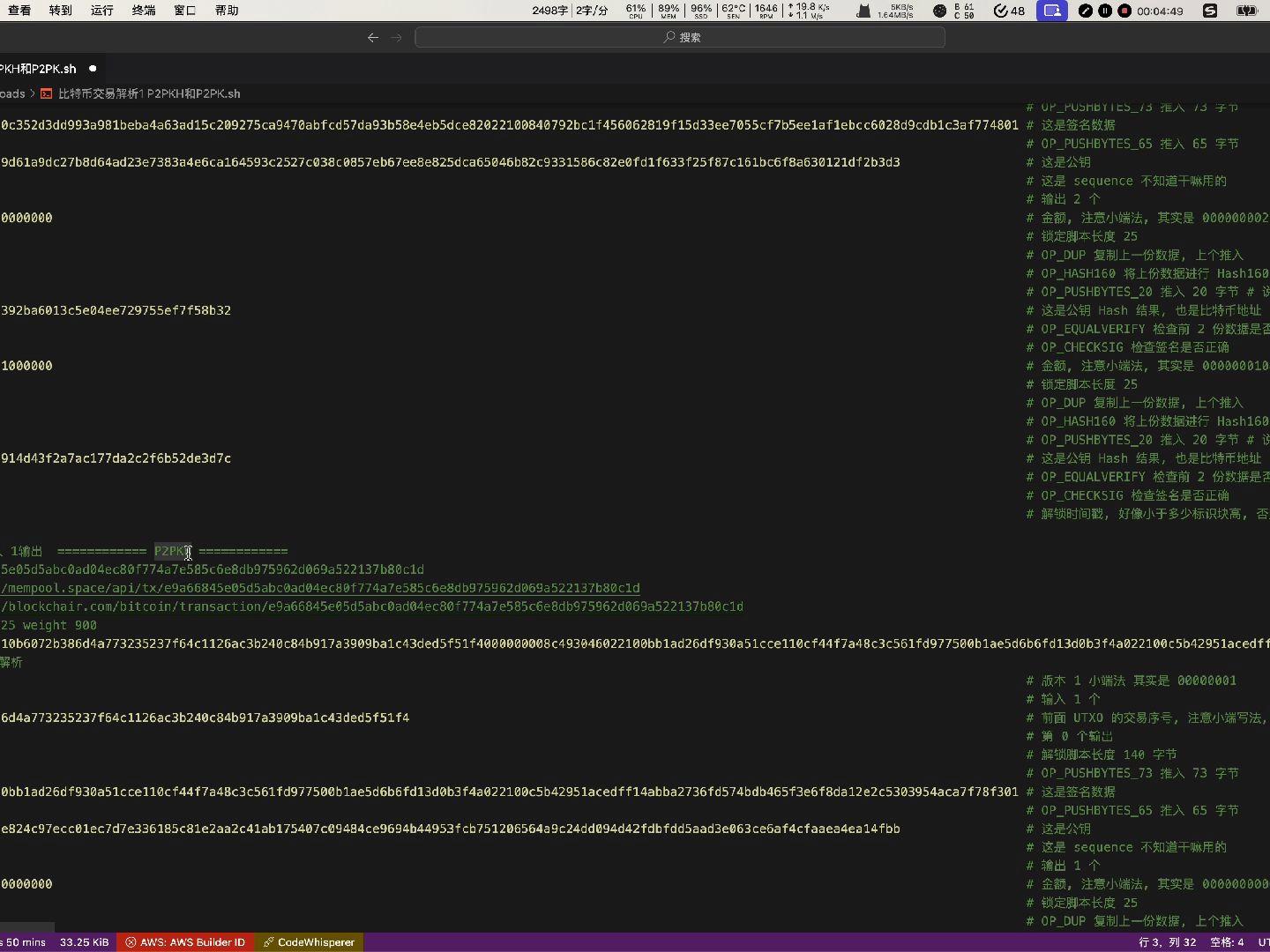Stop the screen recording red button
Viewport: 1270px width, 952px height.
click(x=1124, y=11)
